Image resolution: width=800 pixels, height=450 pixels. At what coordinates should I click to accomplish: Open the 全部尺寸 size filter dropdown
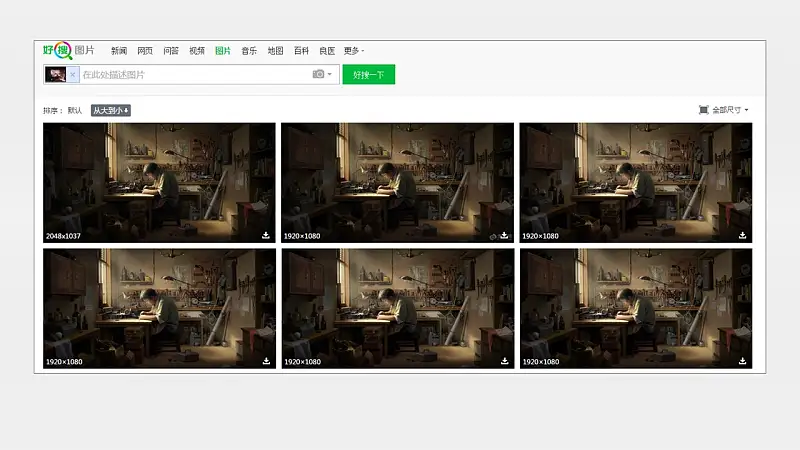pyautogui.click(x=730, y=110)
